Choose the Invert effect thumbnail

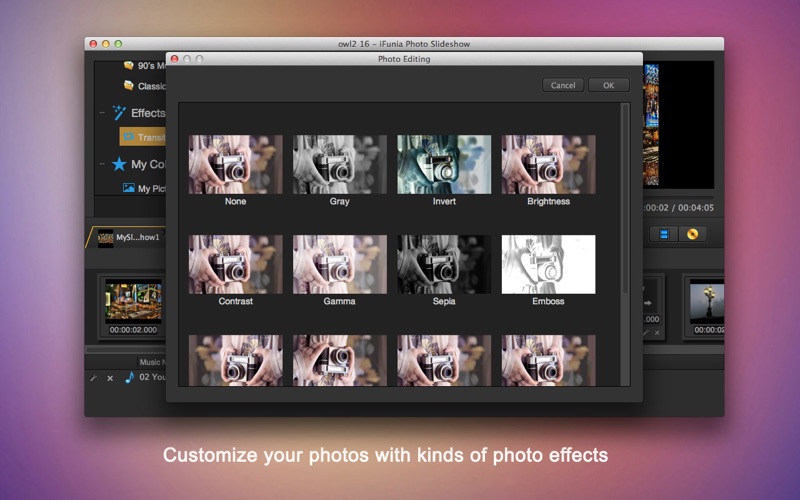point(444,165)
